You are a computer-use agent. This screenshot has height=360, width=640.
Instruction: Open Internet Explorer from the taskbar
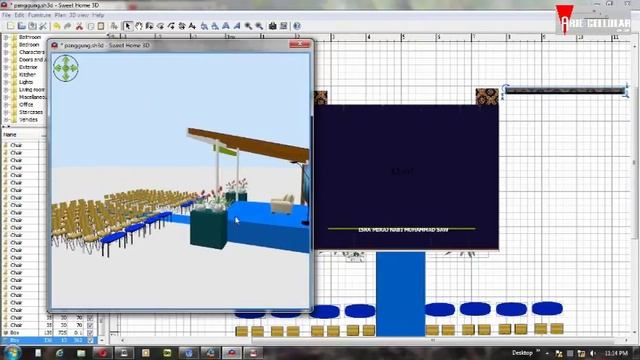click(x=60, y=353)
